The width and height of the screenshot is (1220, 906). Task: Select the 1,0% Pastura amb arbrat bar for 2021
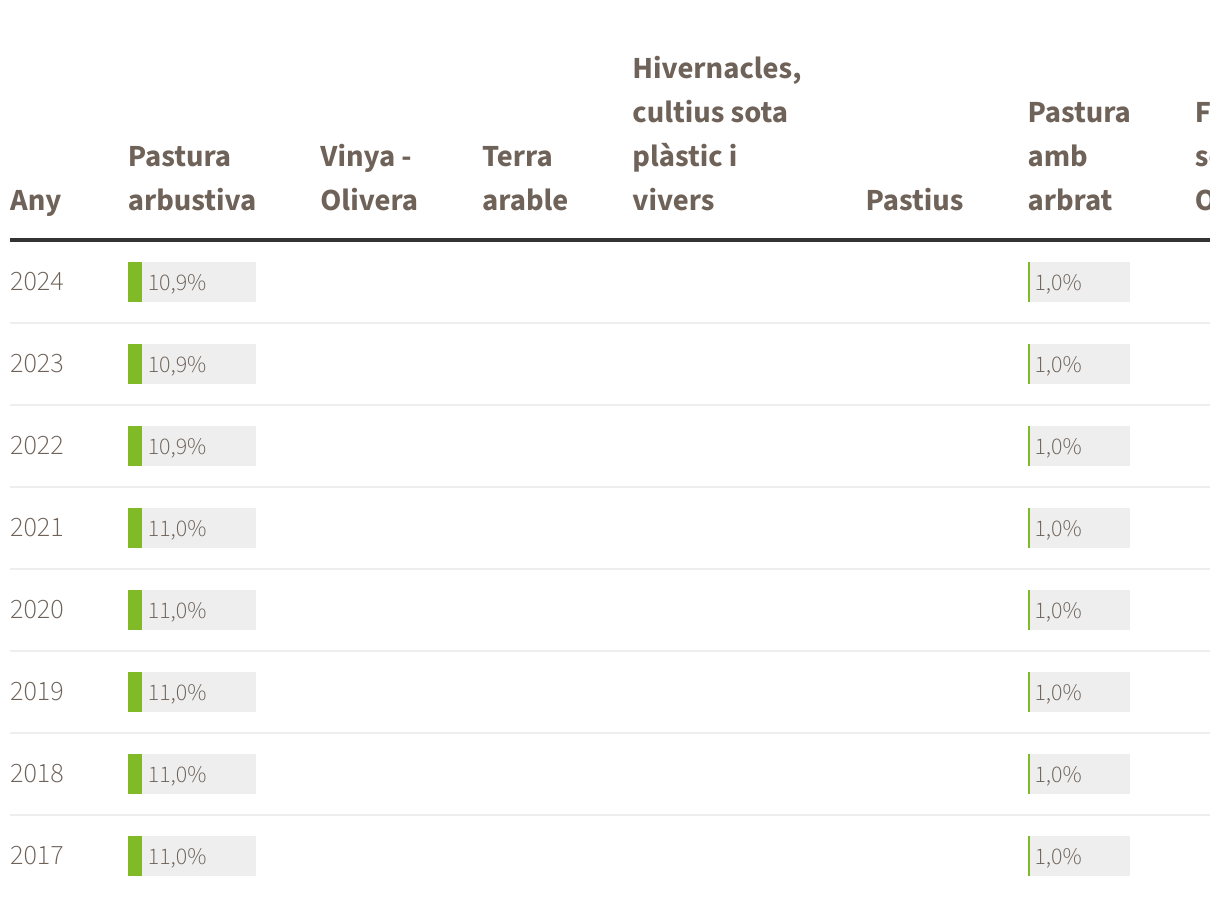tap(1078, 528)
